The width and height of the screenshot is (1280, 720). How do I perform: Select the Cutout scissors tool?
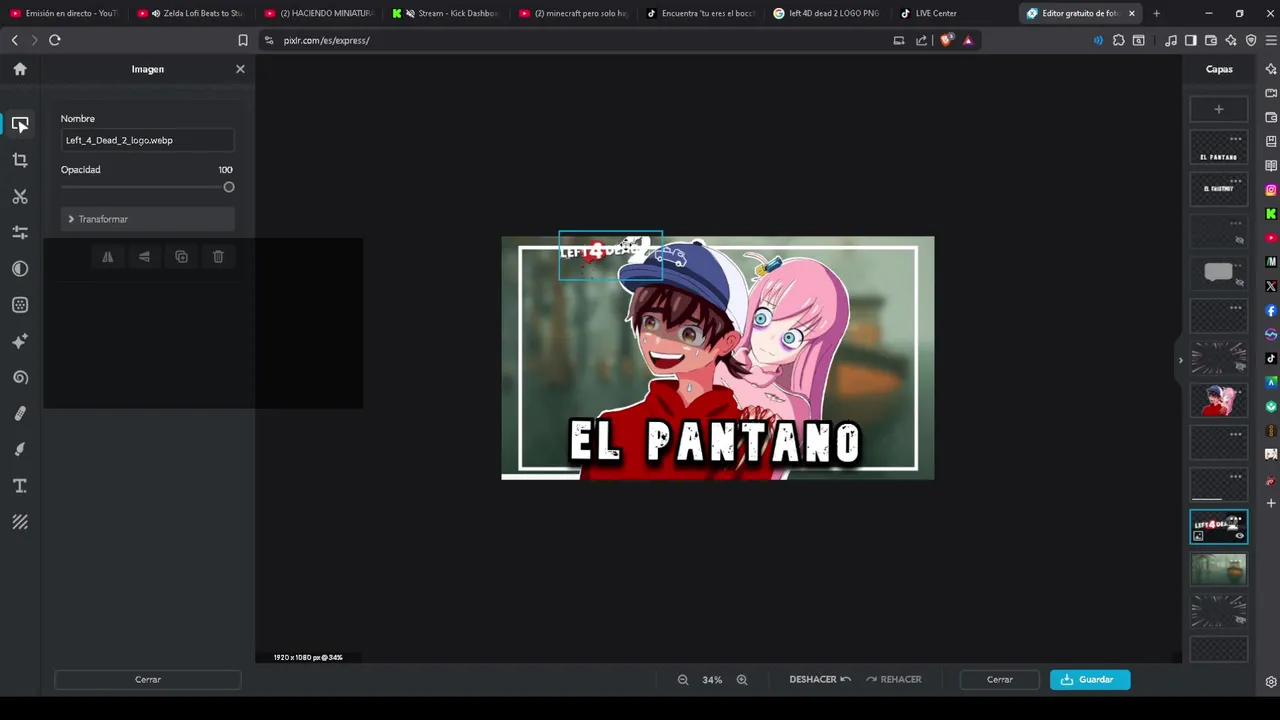coord(20,197)
